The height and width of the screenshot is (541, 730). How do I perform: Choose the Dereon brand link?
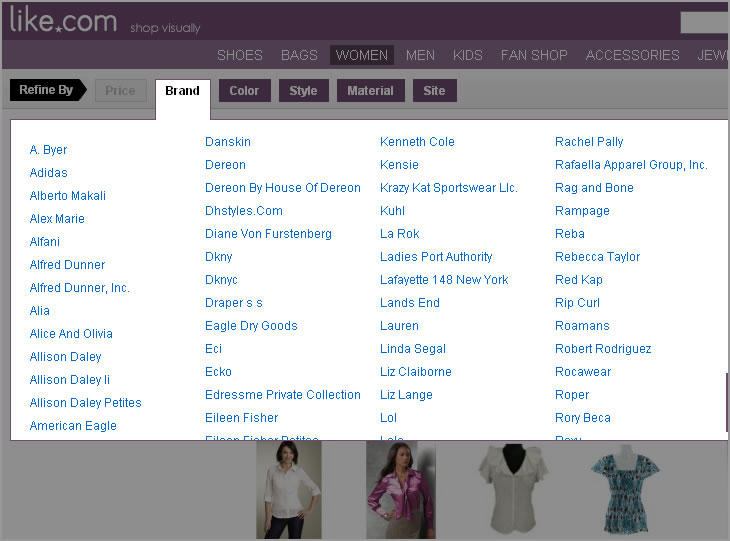pos(225,165)
